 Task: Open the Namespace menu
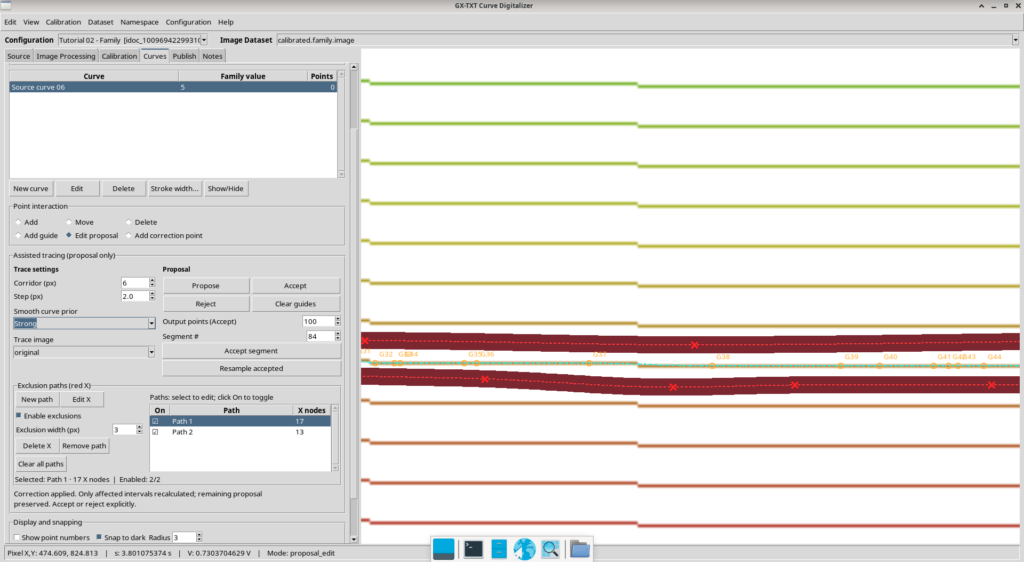139,22
